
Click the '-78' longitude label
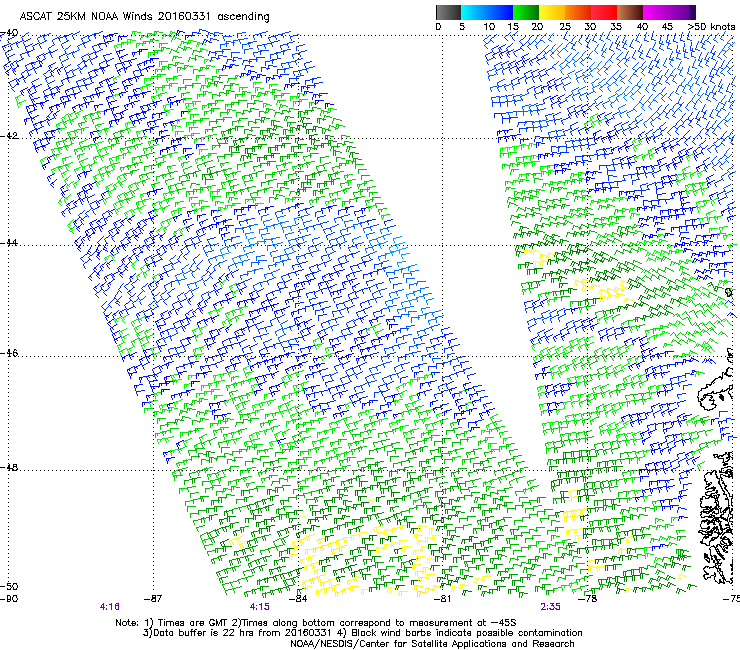click(x=587, y=599)
